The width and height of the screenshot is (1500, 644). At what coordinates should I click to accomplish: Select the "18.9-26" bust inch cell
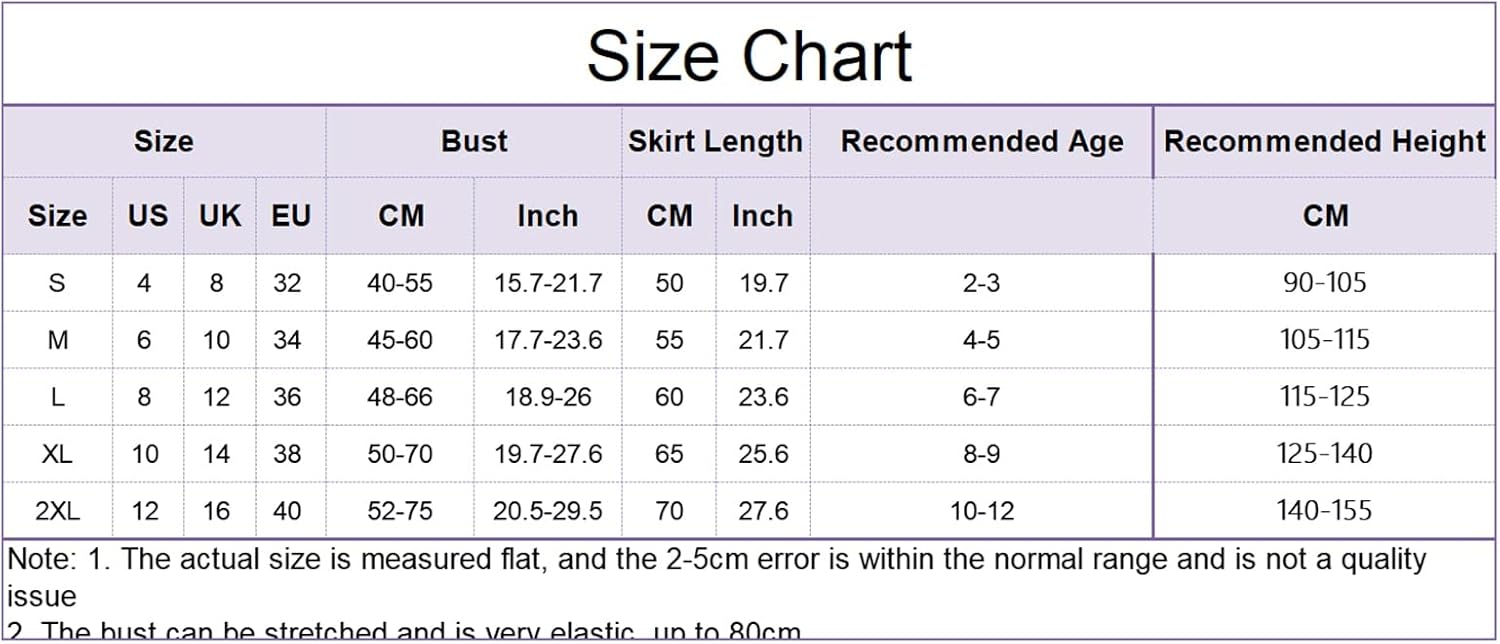[548, 397]
